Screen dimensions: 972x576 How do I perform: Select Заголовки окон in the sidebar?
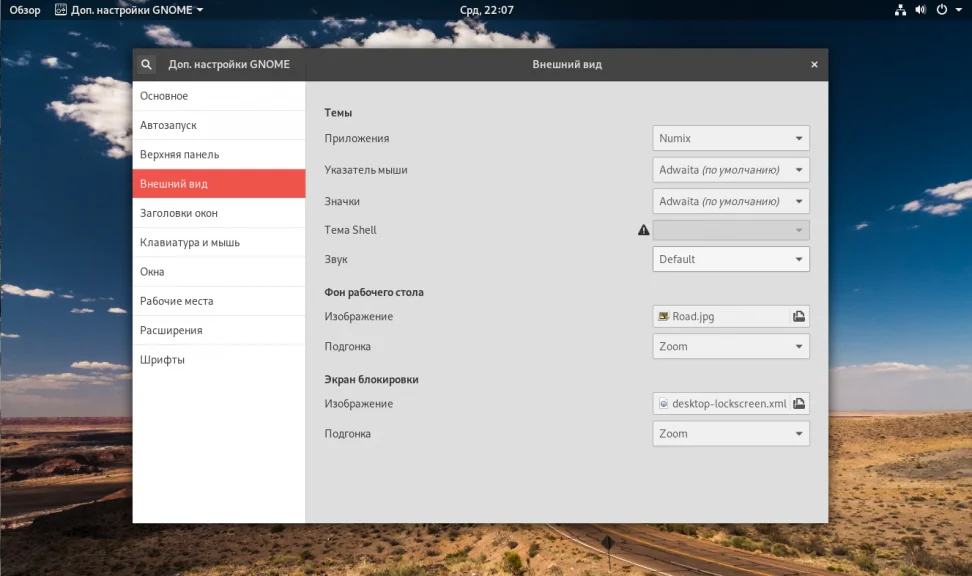click(x=219, y=213)
